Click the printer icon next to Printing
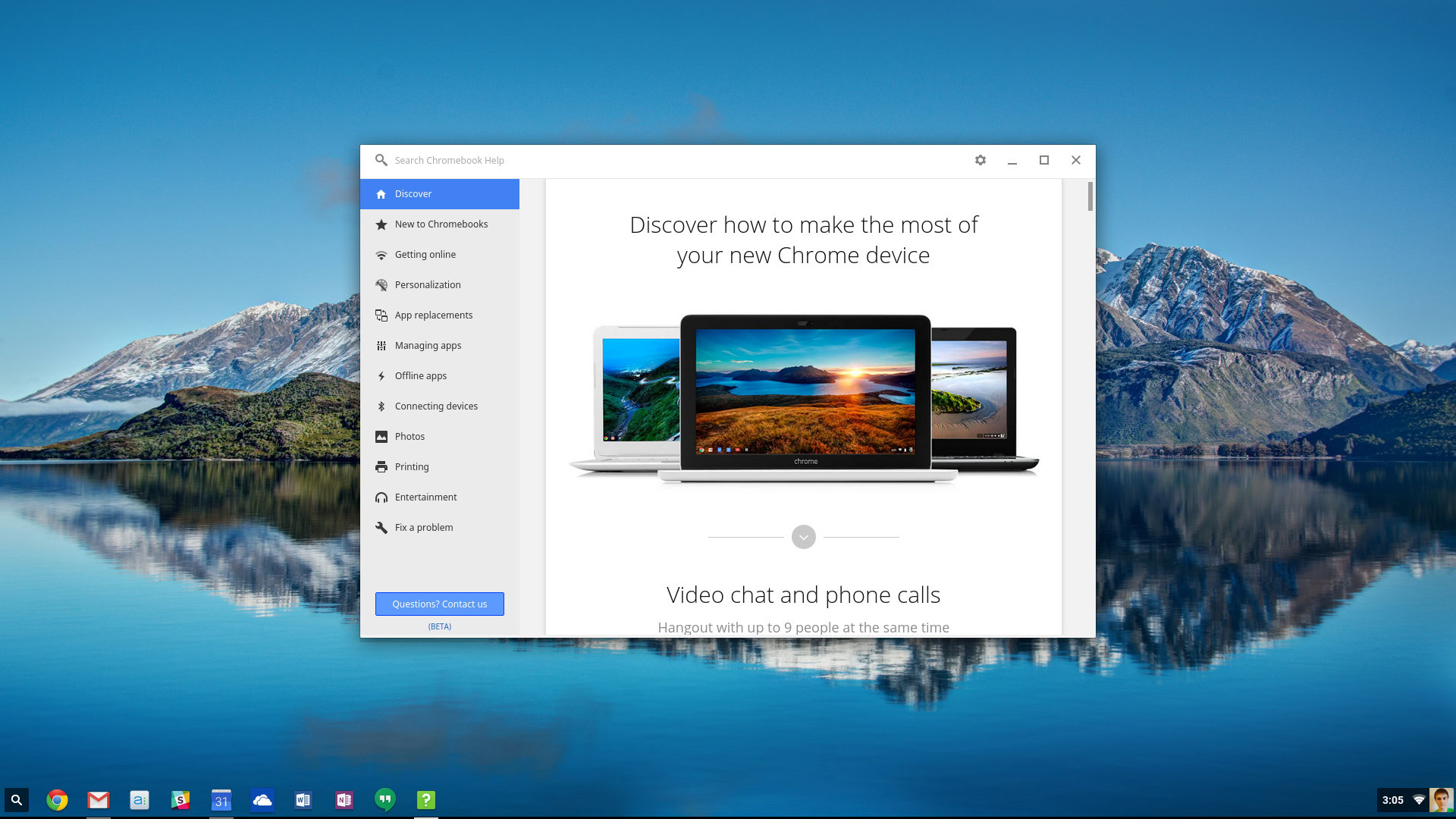The image size is (1456, 819). coord(381,467)
